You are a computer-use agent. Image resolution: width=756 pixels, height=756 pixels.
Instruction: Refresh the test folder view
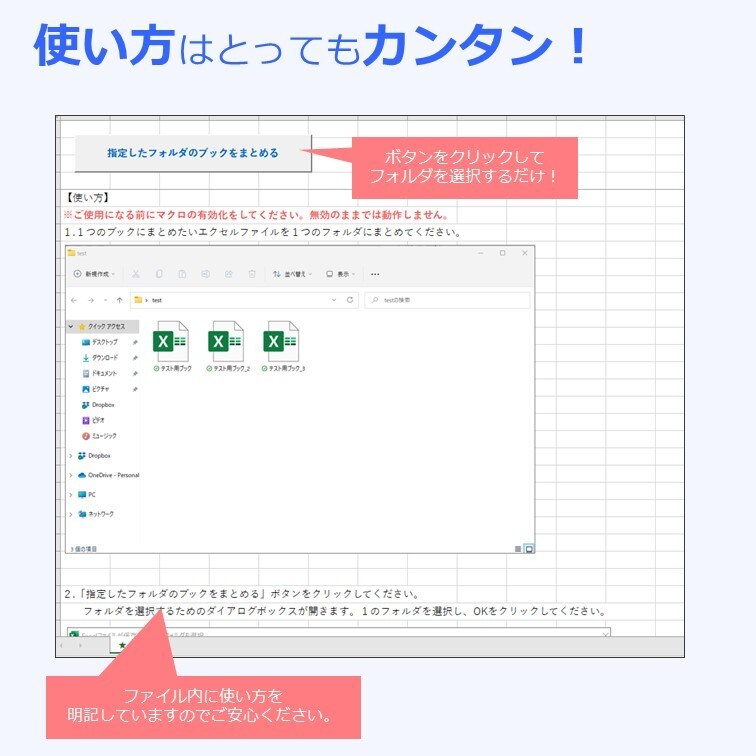[x=350, y=300]
